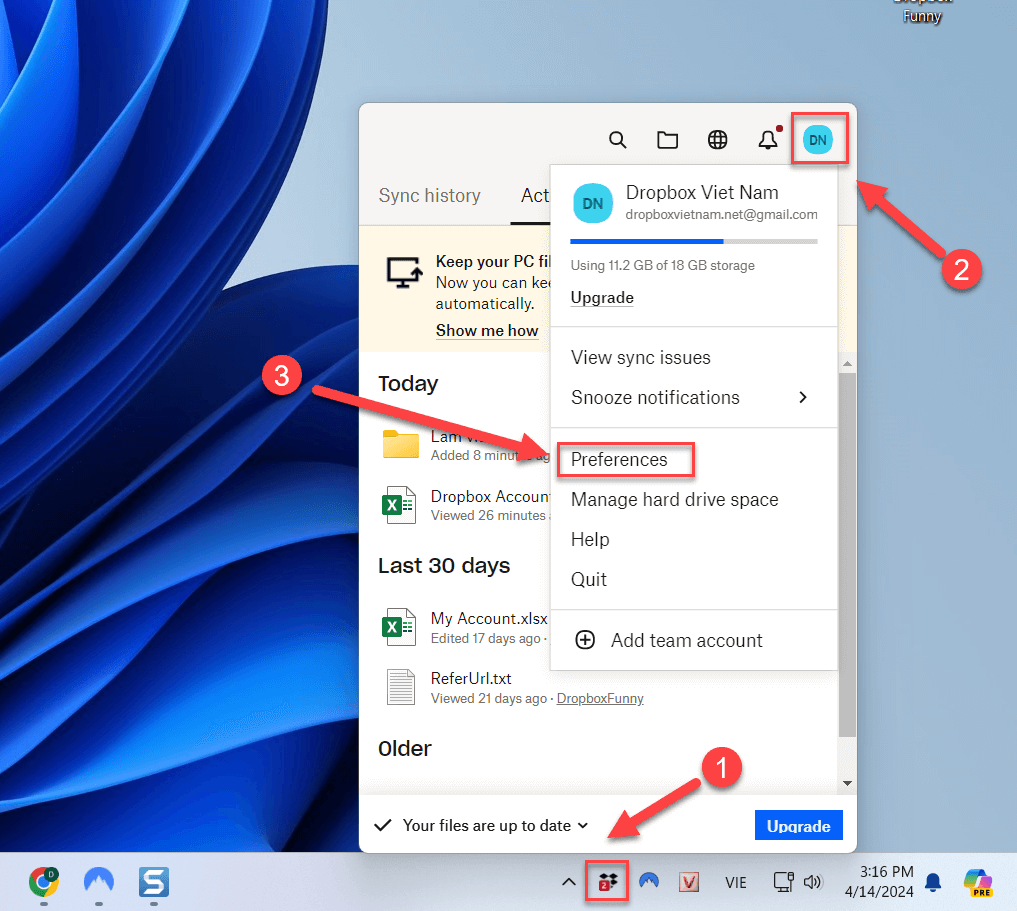Screen dimensions: 1017x911
Task: Open Preferences from account menu
Action: click(x=619, y=459)
